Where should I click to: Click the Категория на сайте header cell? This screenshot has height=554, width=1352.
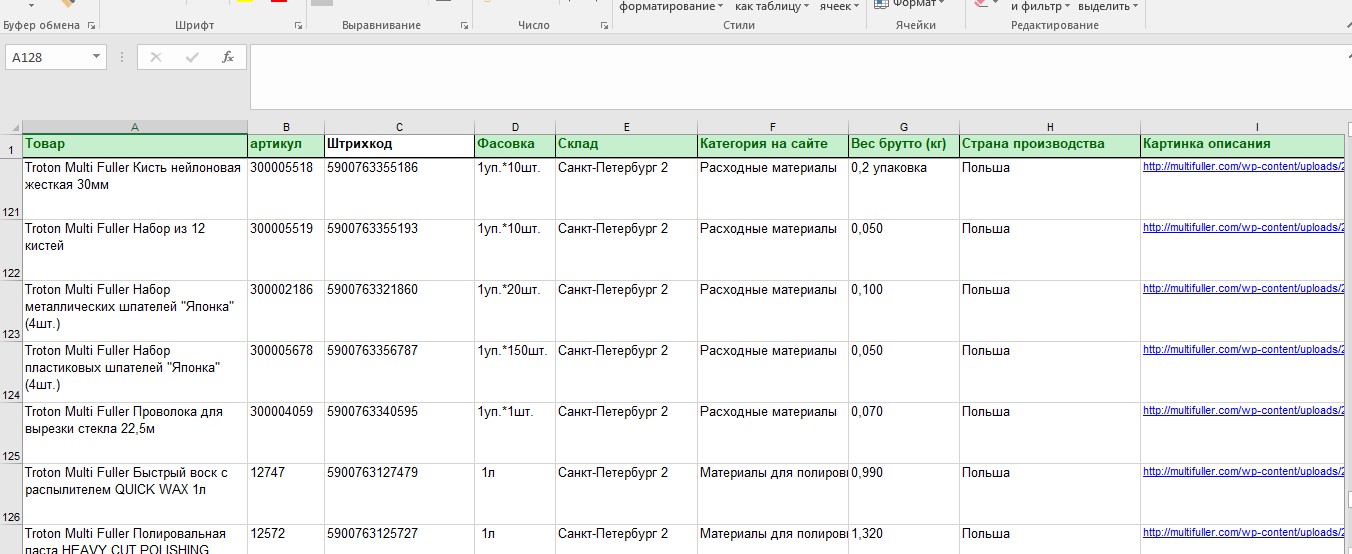point(773,146)
